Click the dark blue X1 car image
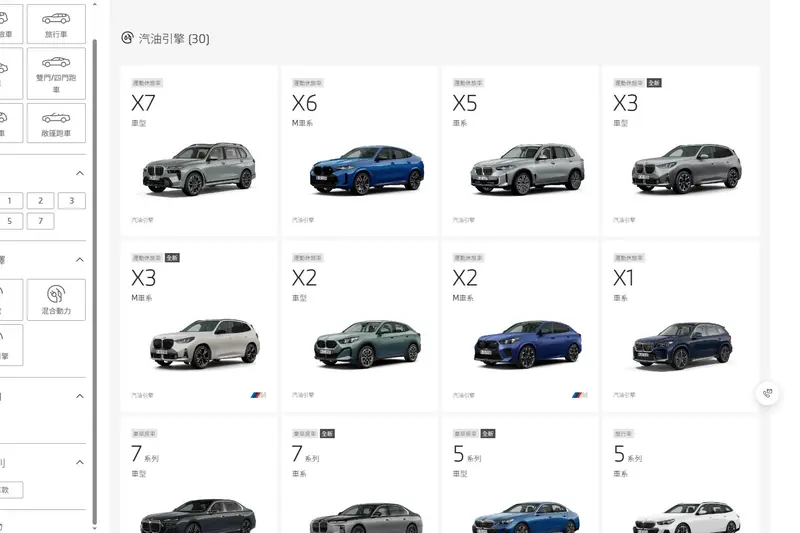Screen dimensions: 800x533 [x=683, y=345]
